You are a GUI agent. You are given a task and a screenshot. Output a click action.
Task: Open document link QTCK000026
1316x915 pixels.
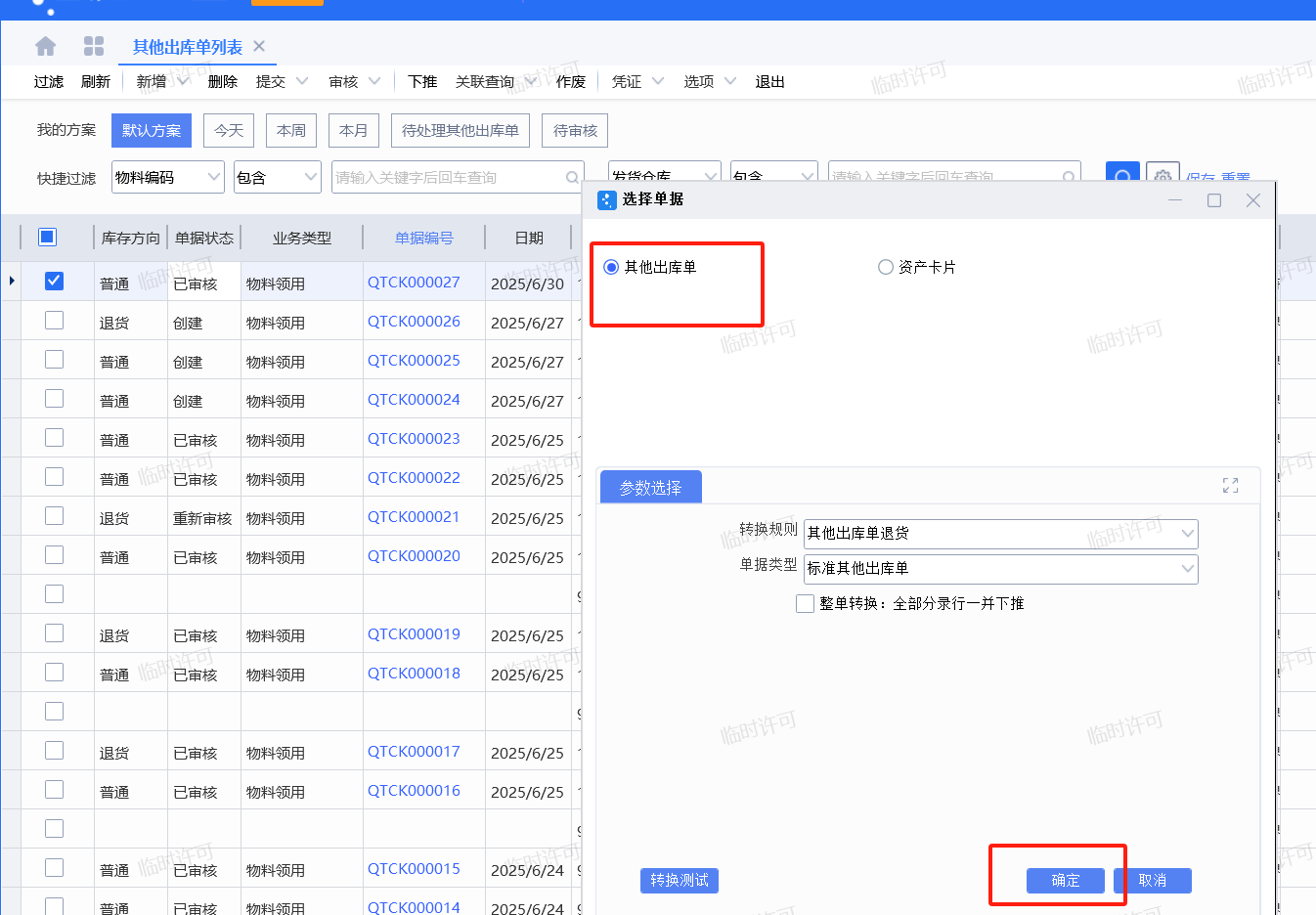414,322
